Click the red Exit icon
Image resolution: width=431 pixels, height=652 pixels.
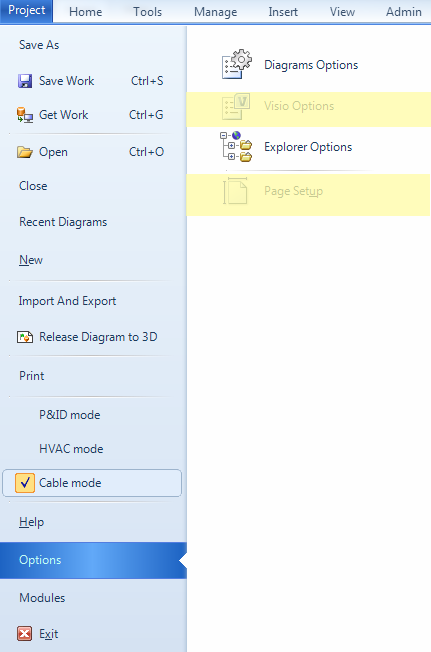click(25, 634)
